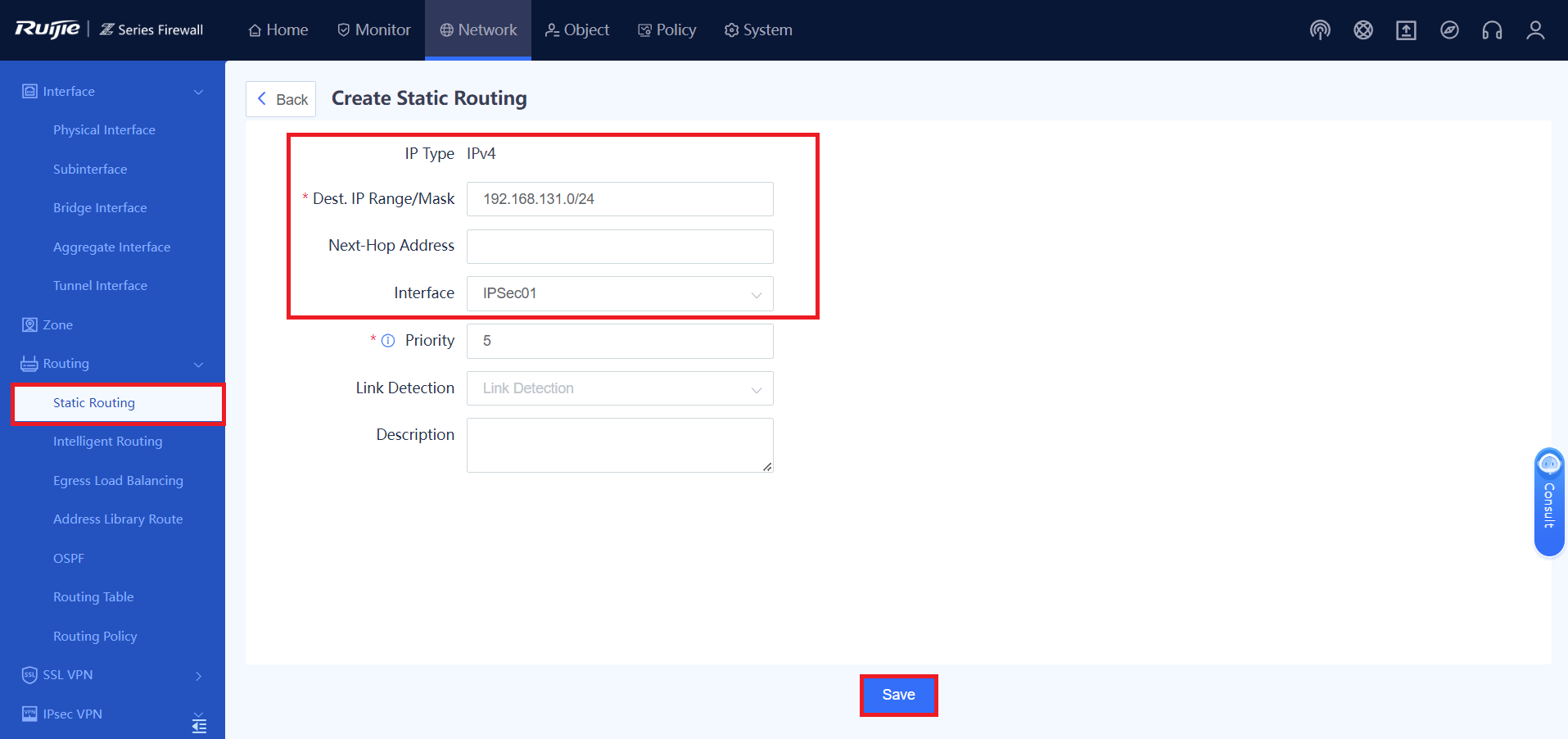Click the SSL VPN shield icon
The width and height of the screenshot is (1568, 739).
click(29, 675)
